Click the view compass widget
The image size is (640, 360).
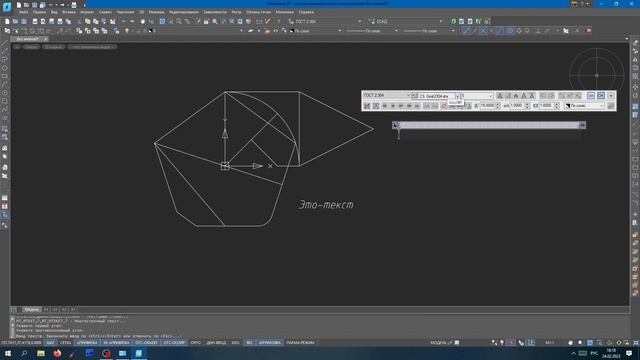click(x=596, y=75)
